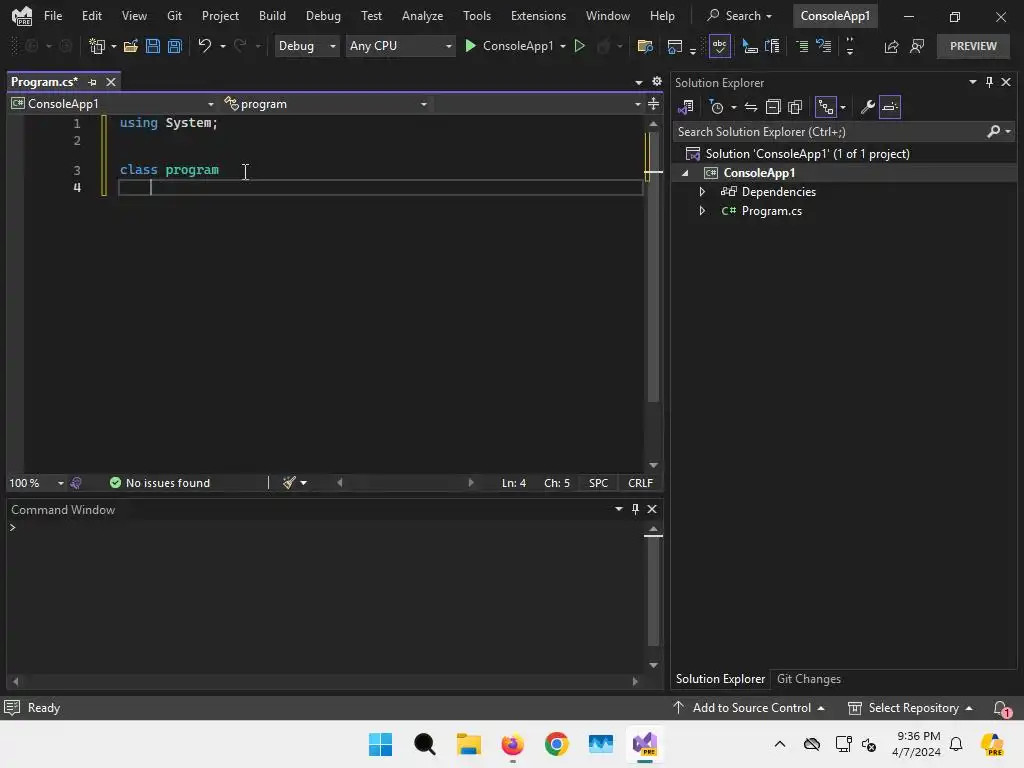Open the toolbar overflow options
This screenshot has height=768, width=1024.
[x=850, y=46]
